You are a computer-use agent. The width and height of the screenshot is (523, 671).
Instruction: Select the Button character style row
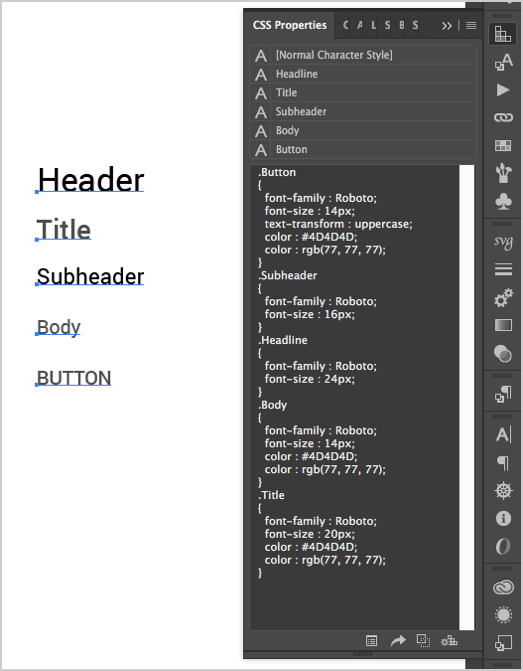[363, 149]
